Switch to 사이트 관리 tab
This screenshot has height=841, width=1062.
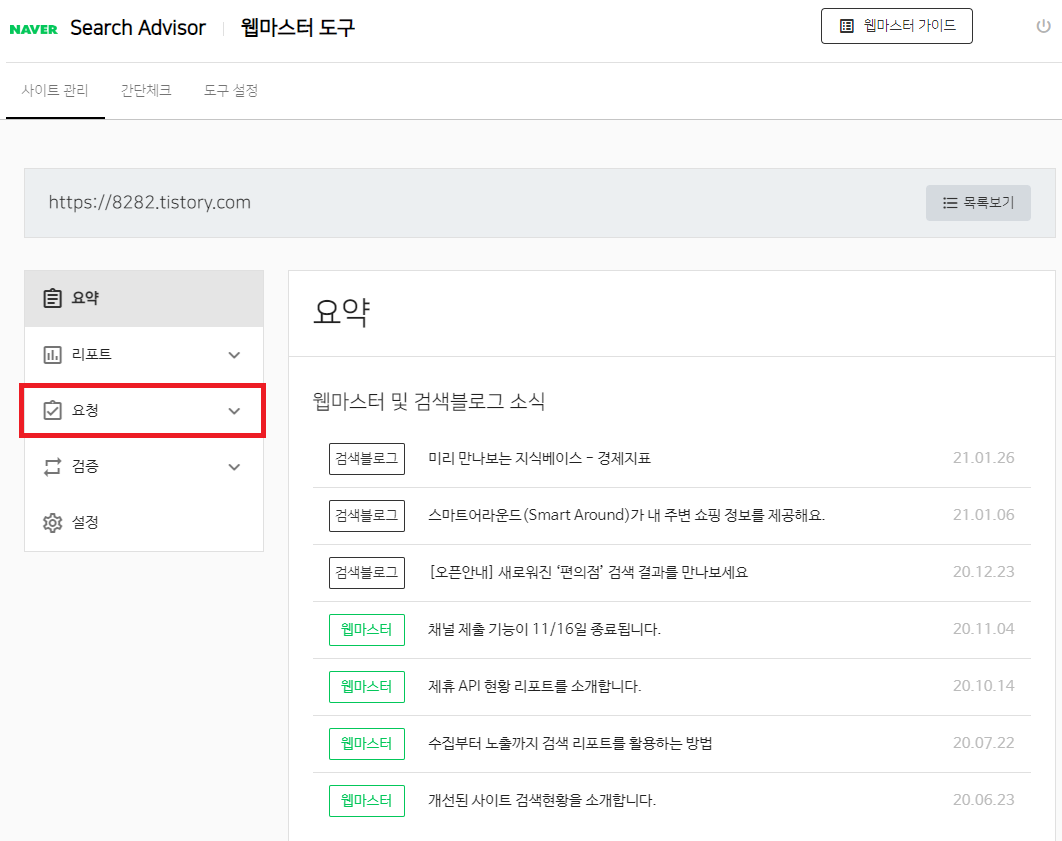(55, 91)
